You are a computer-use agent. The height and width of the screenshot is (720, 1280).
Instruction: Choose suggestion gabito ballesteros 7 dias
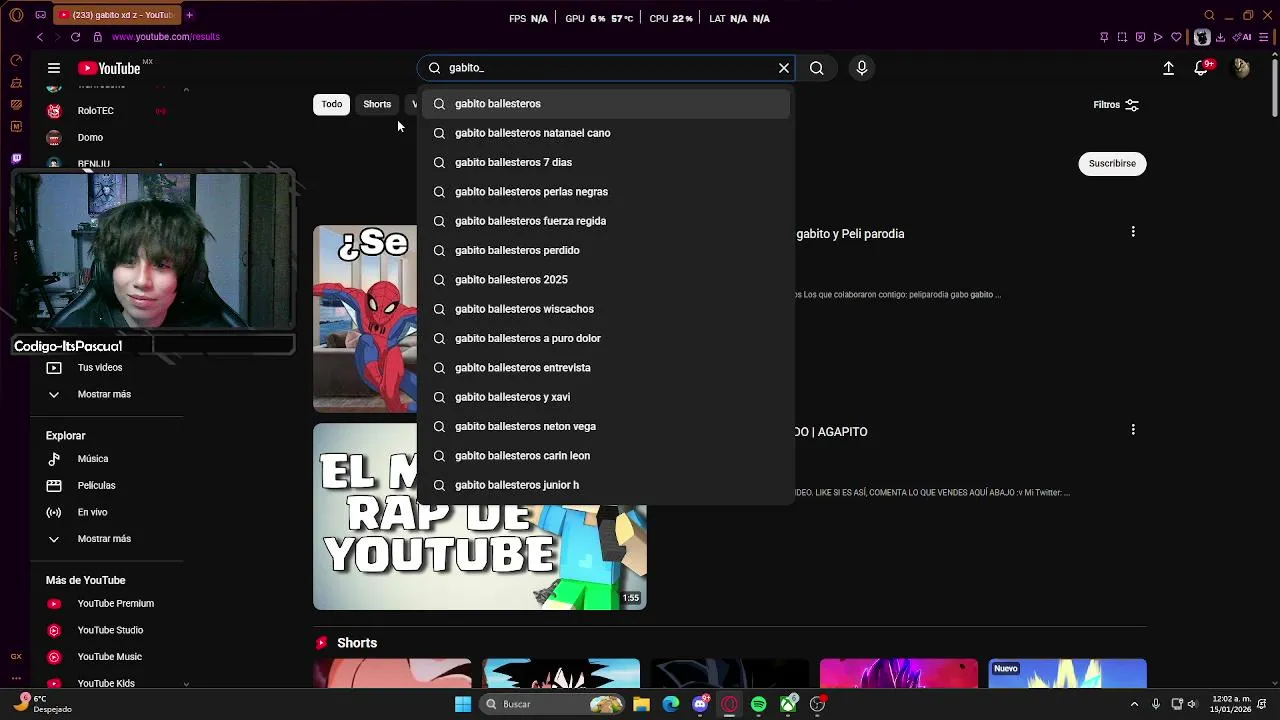coord(606,162)
